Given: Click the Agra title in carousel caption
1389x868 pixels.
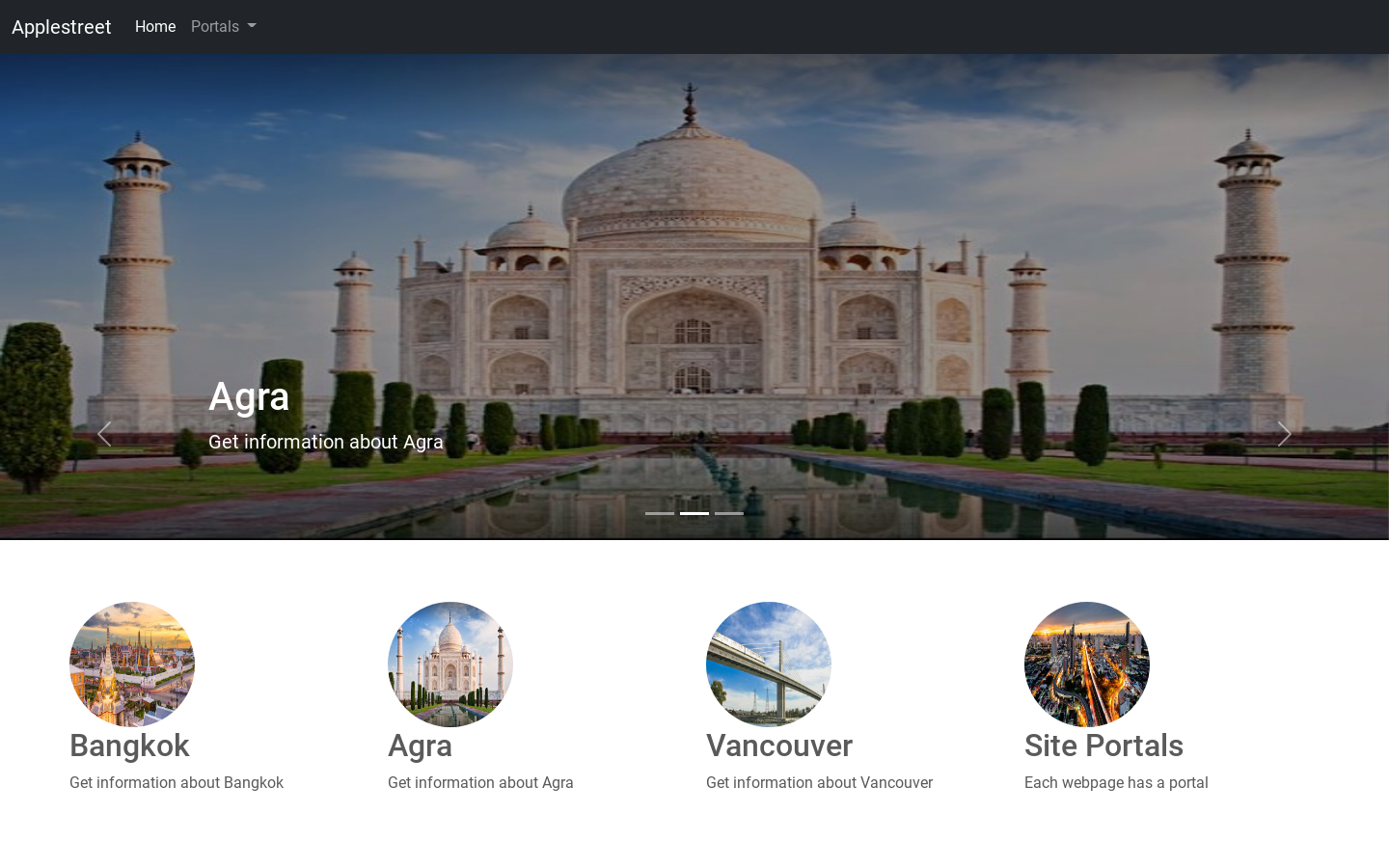Looking at the screenshot, I should (249, 397).
